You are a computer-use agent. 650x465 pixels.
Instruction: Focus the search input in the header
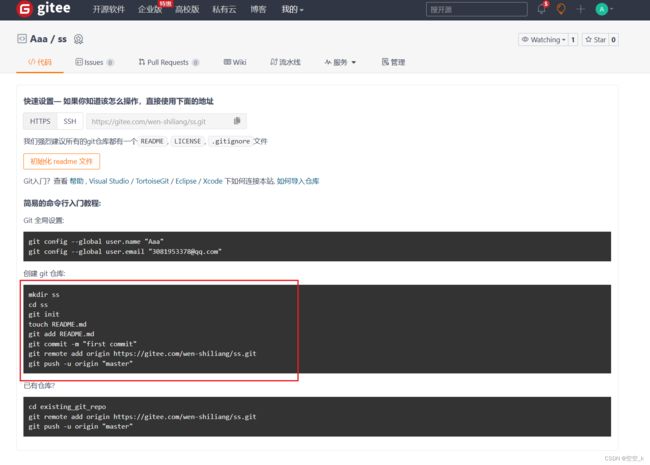pos(477,9)
